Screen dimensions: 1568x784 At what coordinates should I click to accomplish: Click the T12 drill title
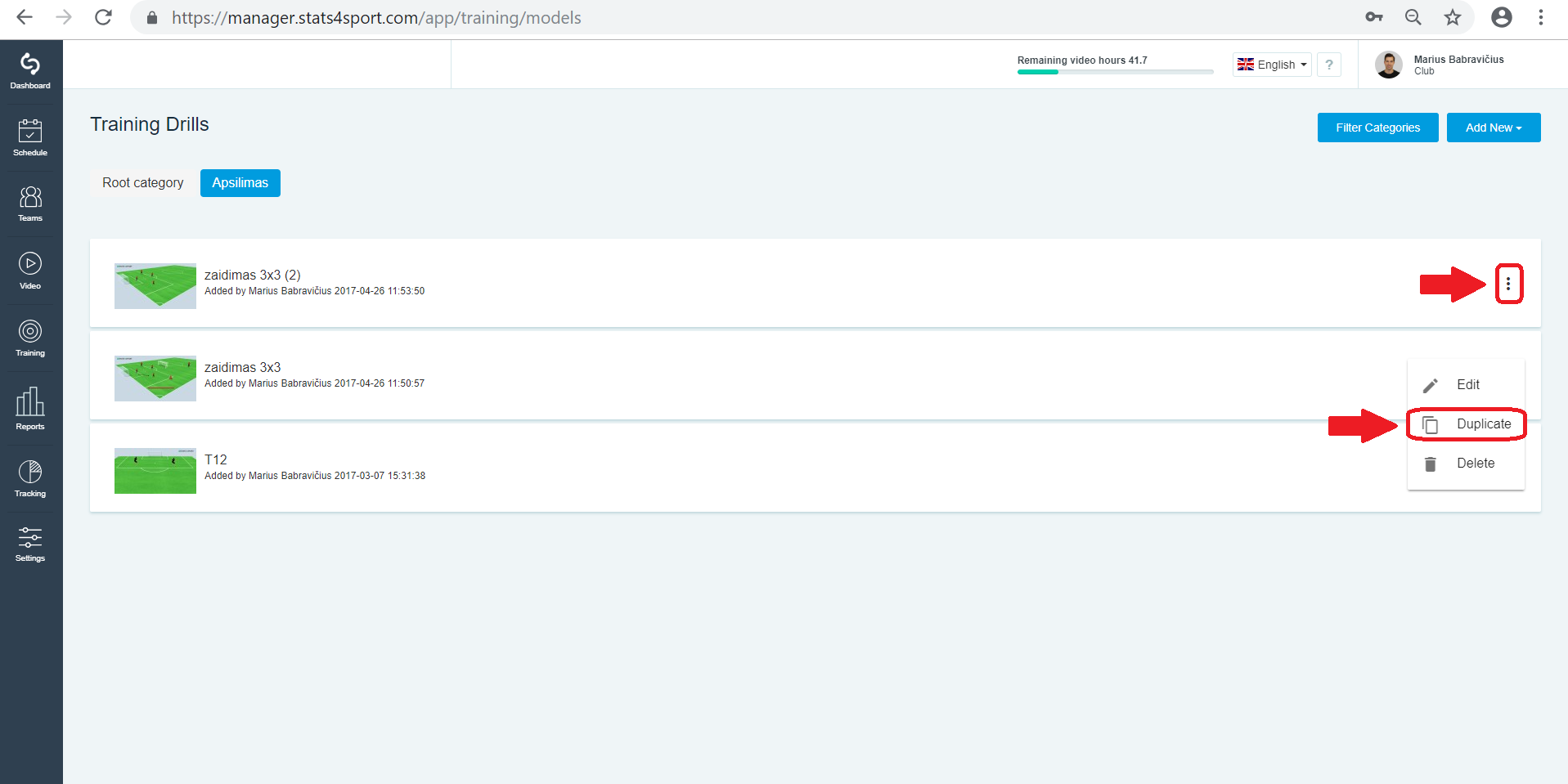[216, 459]
